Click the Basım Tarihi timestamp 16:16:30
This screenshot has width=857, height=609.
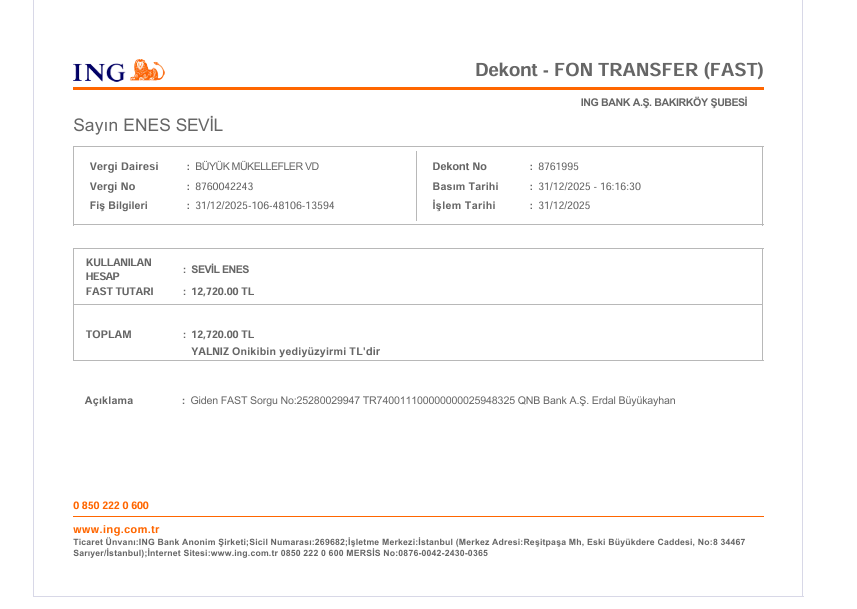(x=620, y=186)
